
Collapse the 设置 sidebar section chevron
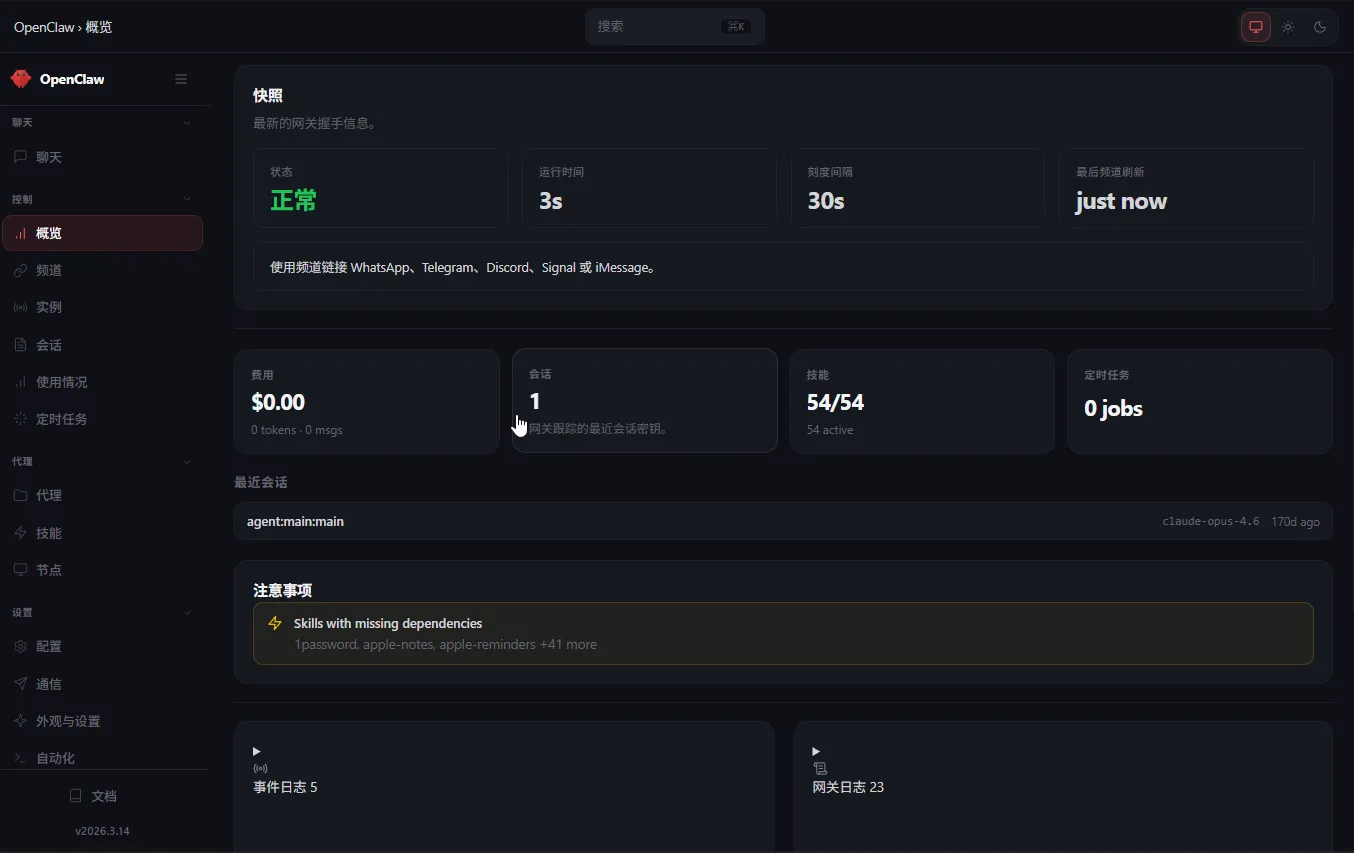point(187,612)
